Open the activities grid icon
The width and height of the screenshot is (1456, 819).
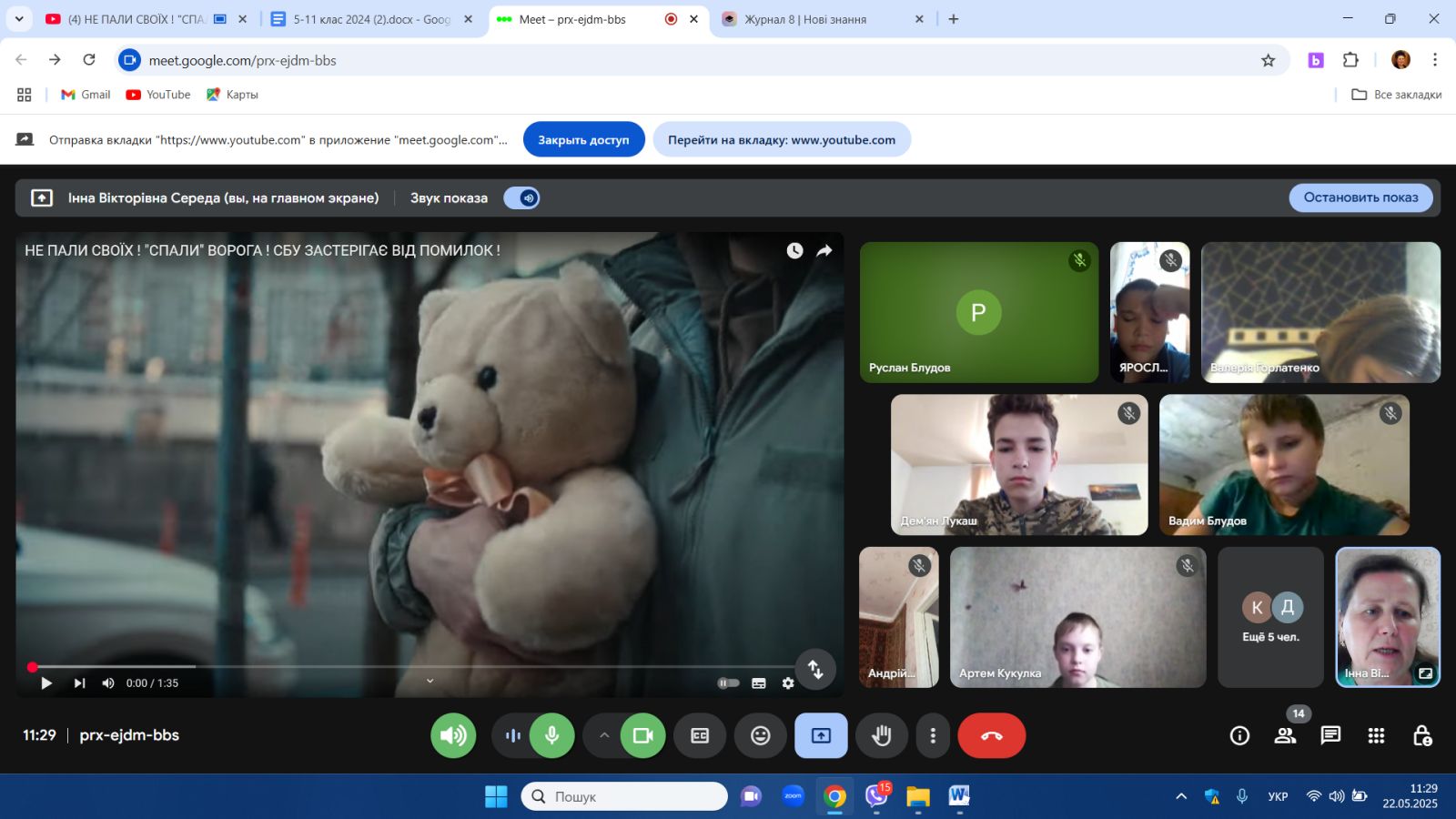point(1376,735)
